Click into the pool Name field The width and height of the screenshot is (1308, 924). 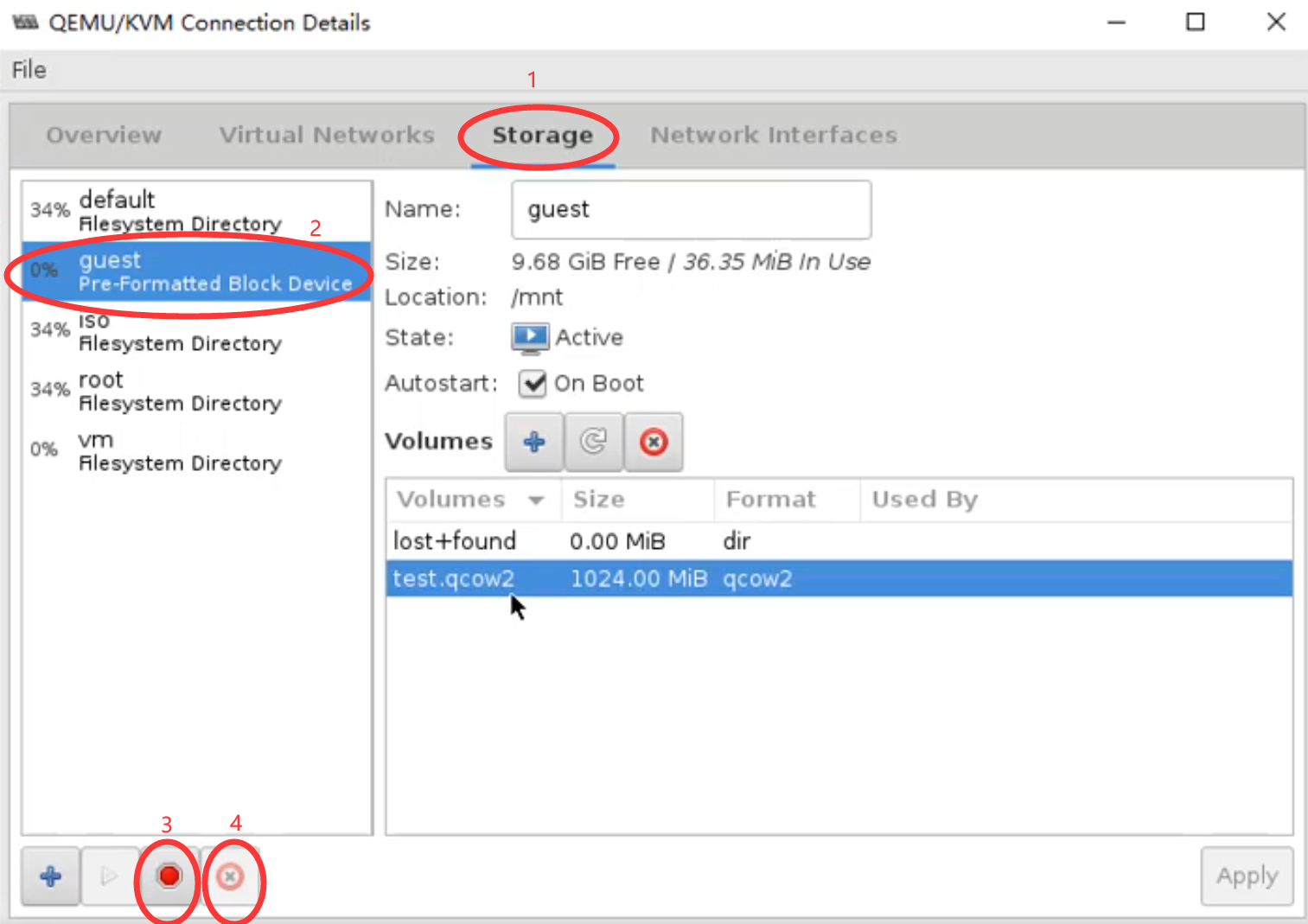690,209
